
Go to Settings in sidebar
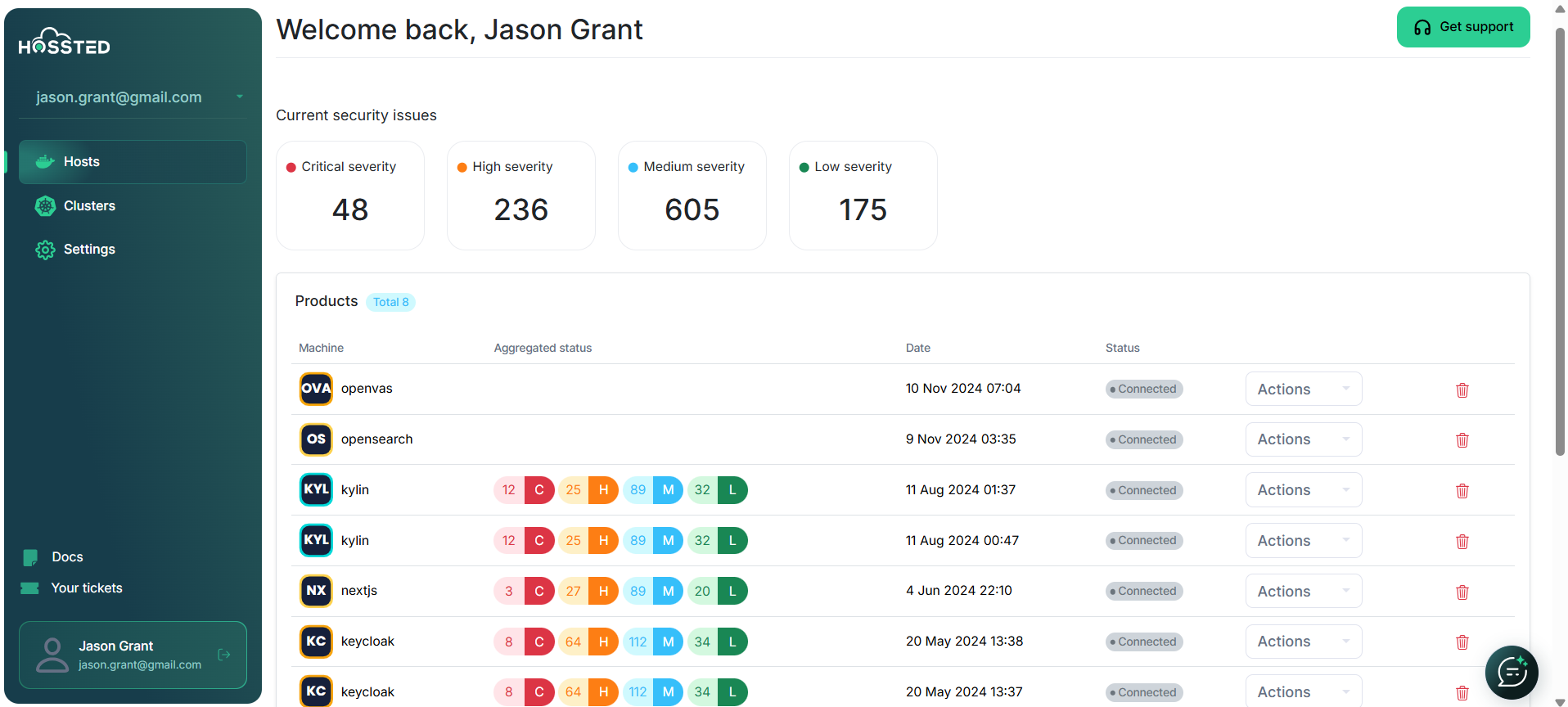pyautogui.click(x=89, y=250)
